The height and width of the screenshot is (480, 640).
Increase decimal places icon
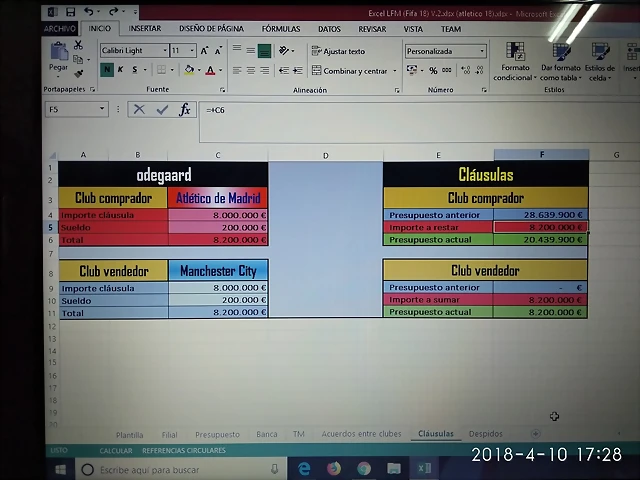466,70
